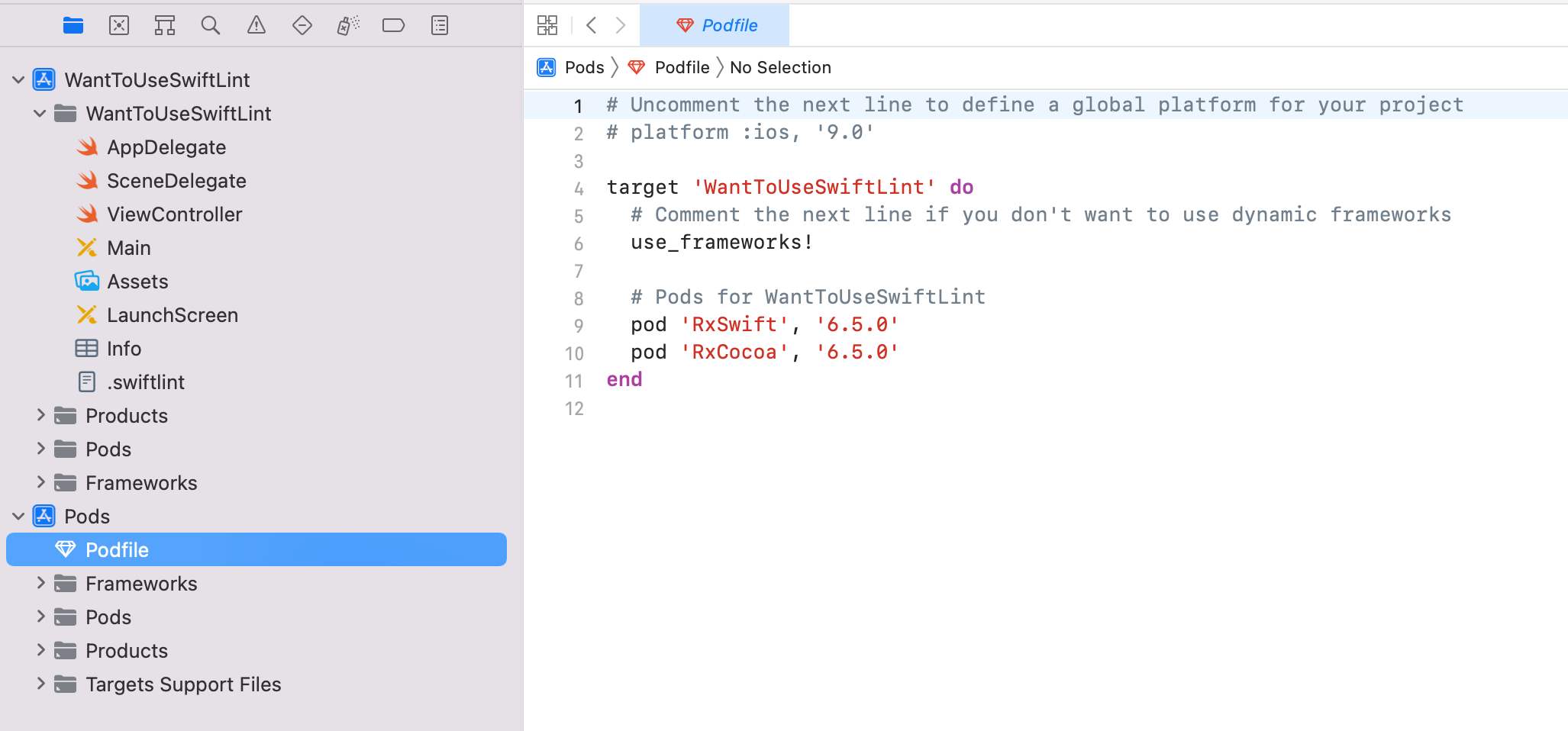Click the 'end' keyword

pos(624,379)
